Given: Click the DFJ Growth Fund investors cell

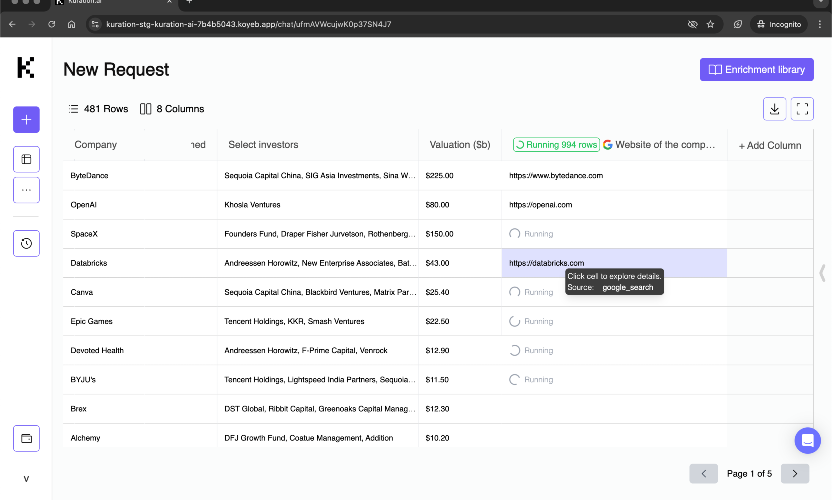Looking at the screenshot, I should [x=318, y=436].
